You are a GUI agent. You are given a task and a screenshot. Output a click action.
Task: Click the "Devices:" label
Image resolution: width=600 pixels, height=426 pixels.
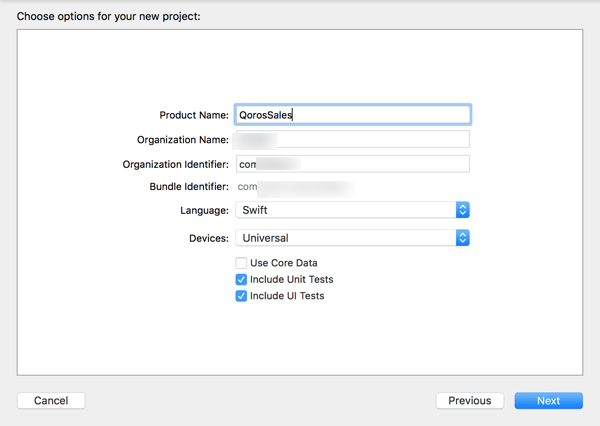tap(208, 238)
